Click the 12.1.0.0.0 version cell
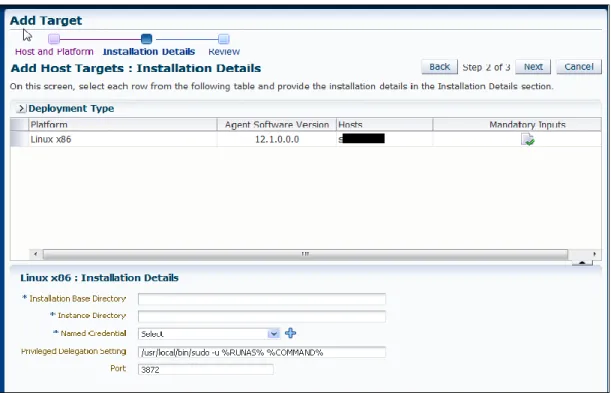Viewport: 611px width, 393px height. [x=277, y=139]
